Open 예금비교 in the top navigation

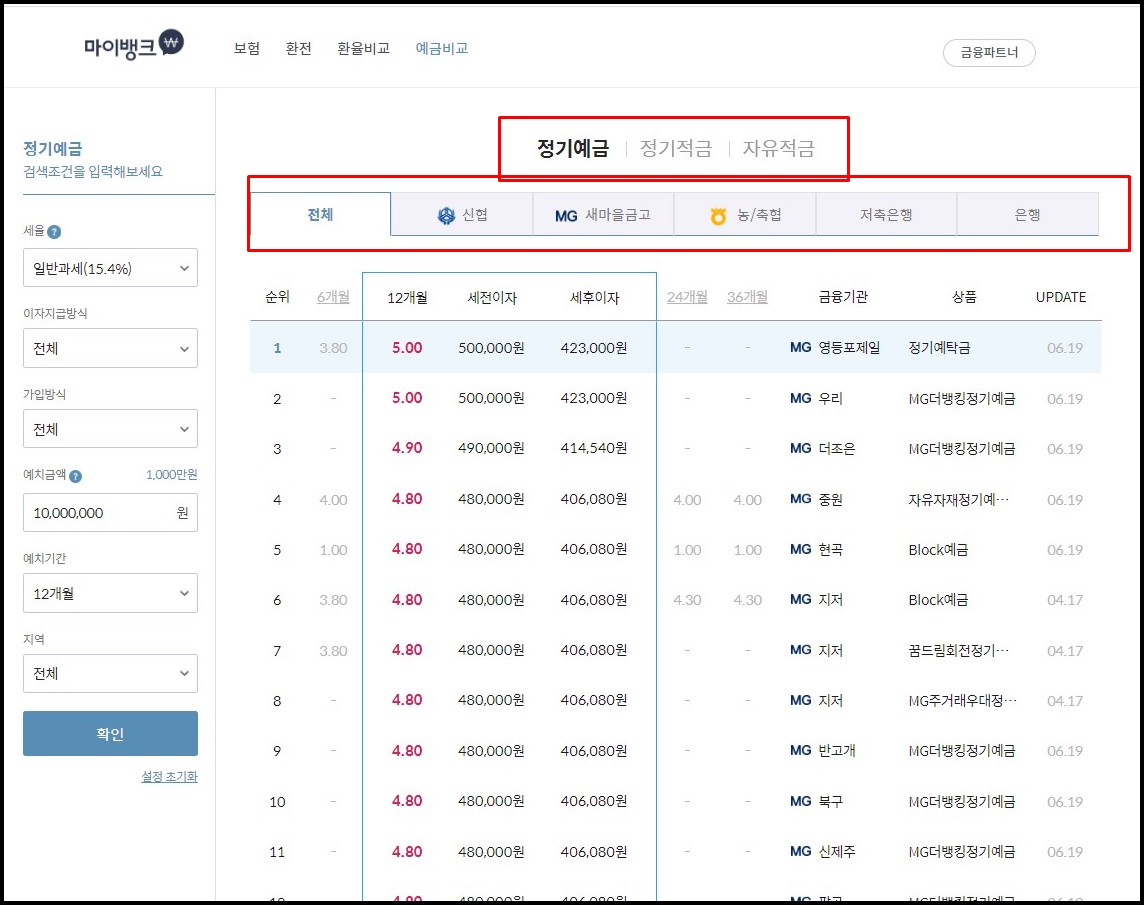[x=442, y=48]
